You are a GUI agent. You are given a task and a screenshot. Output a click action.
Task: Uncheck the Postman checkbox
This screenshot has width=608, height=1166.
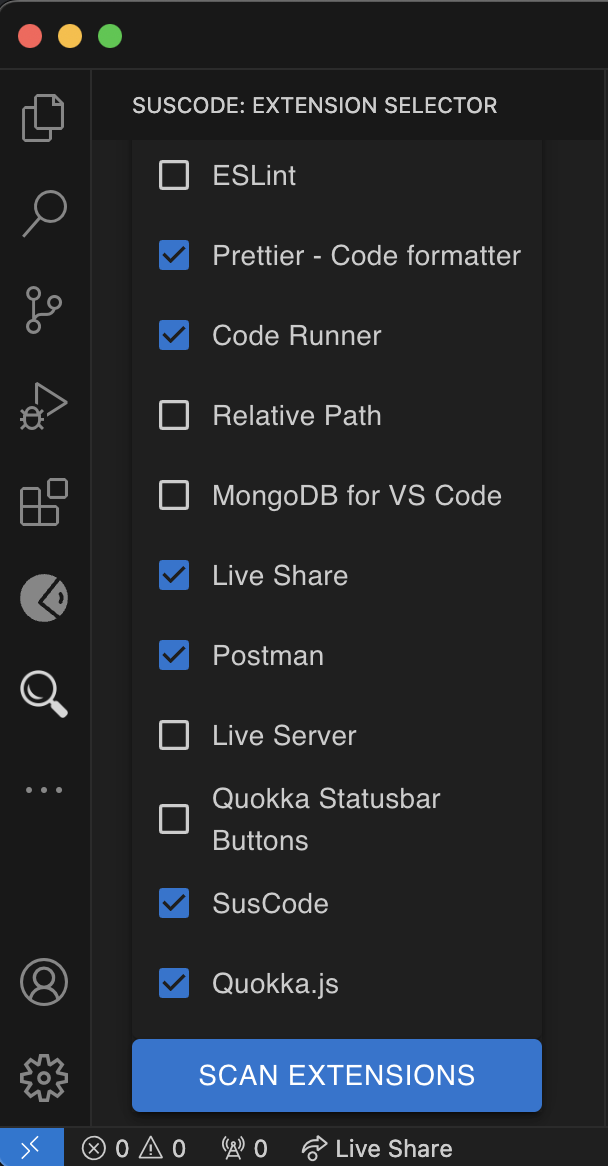174,655
